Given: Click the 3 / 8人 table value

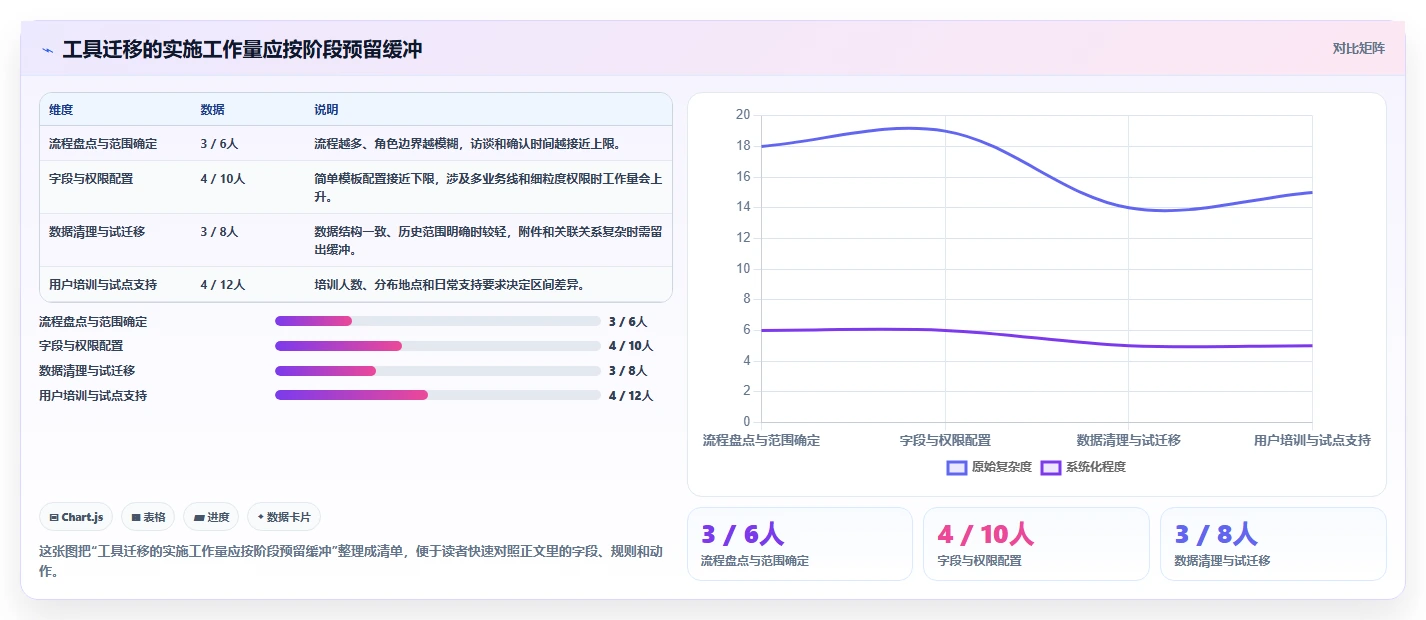Looking at the screenshot, I should [219, 232].
